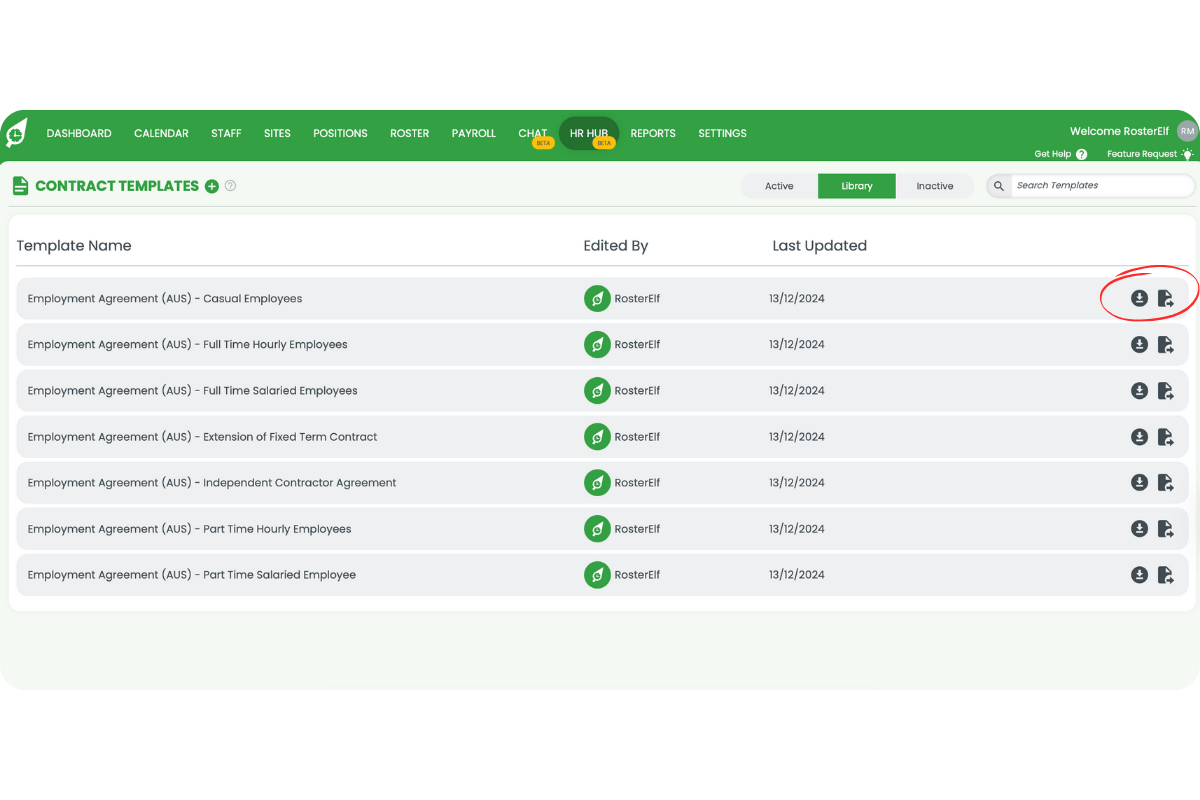Click the search magnifier icon
The width and height of the screenshot is (1200, 800).
point(997,186)
